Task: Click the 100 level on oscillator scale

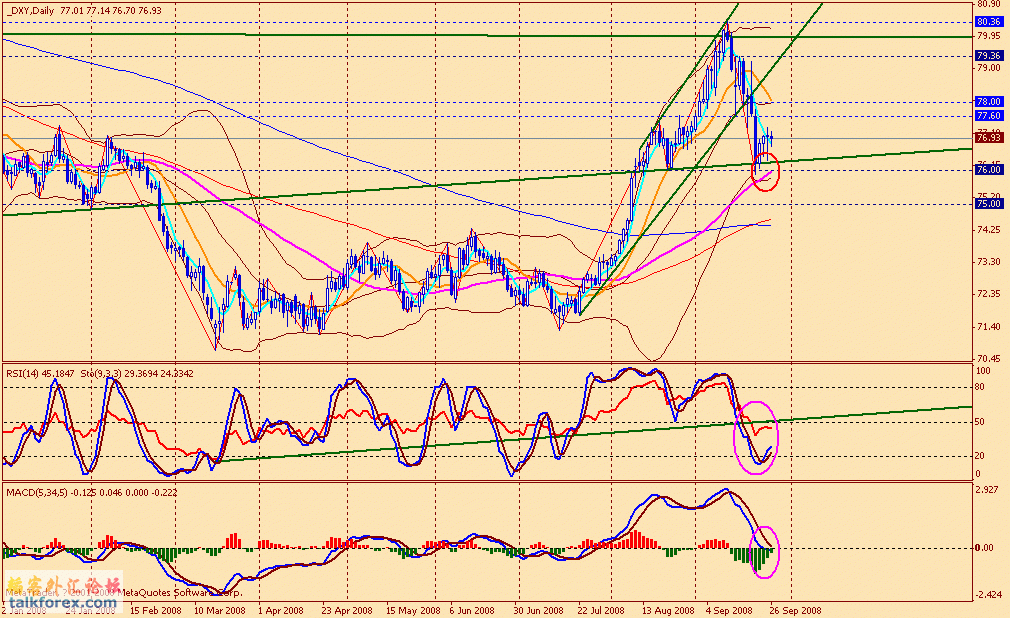Action: pyautogui.click(x=983, y=371)
